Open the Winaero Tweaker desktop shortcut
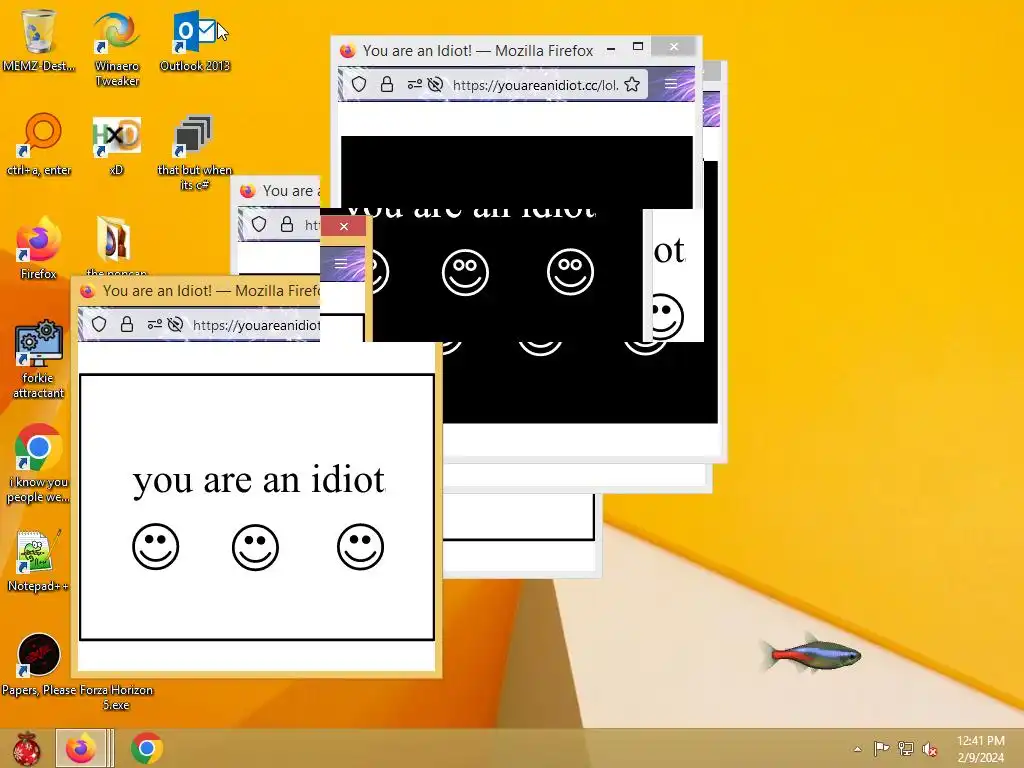The image size is (1024, 768). pos(117,47)
